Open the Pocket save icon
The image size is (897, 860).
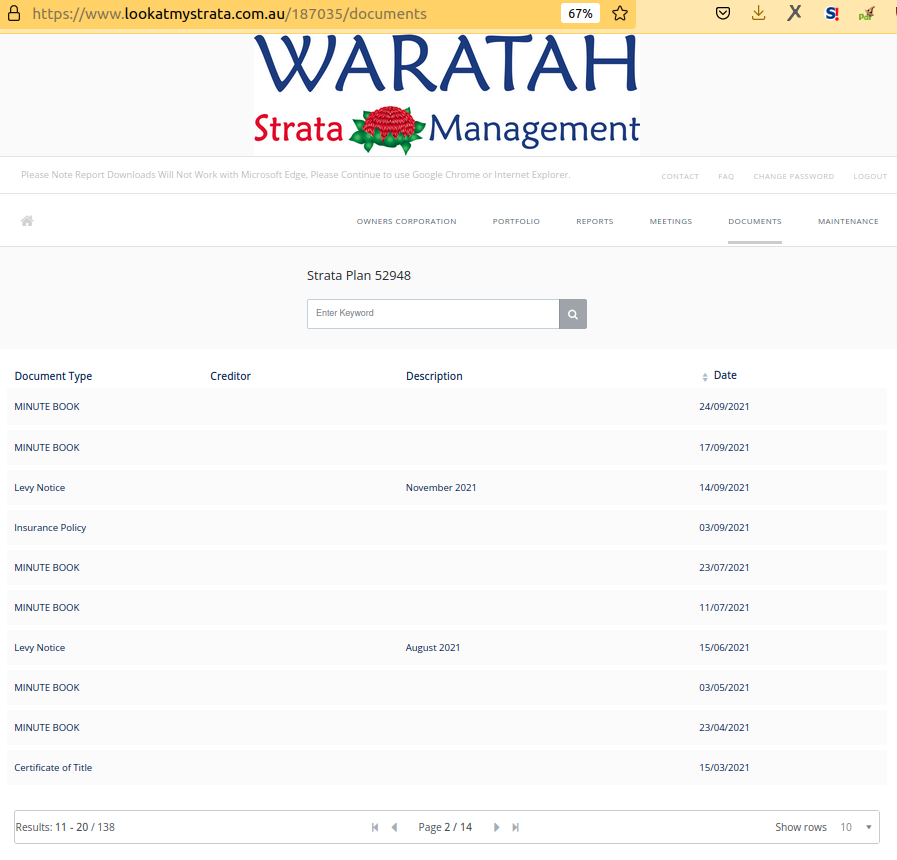(x=723, y=13)
